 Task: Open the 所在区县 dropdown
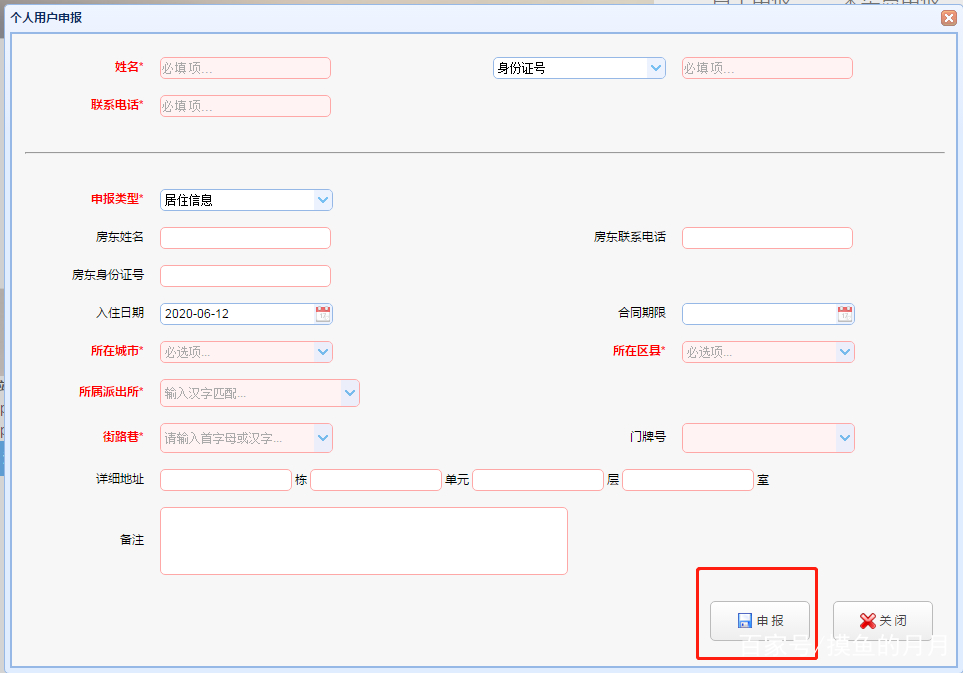[845, 351]
